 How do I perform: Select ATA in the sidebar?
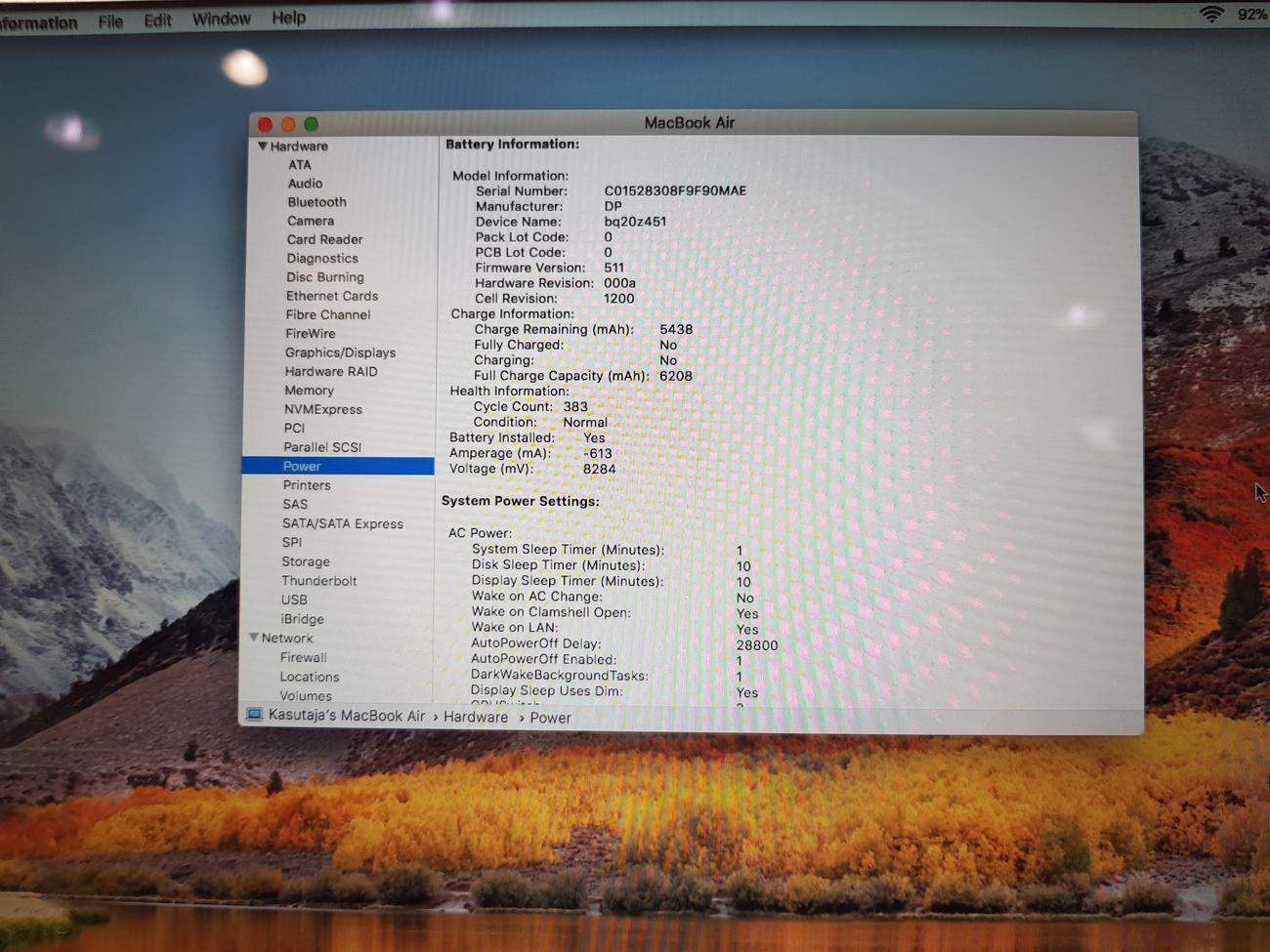coord(300,165)
